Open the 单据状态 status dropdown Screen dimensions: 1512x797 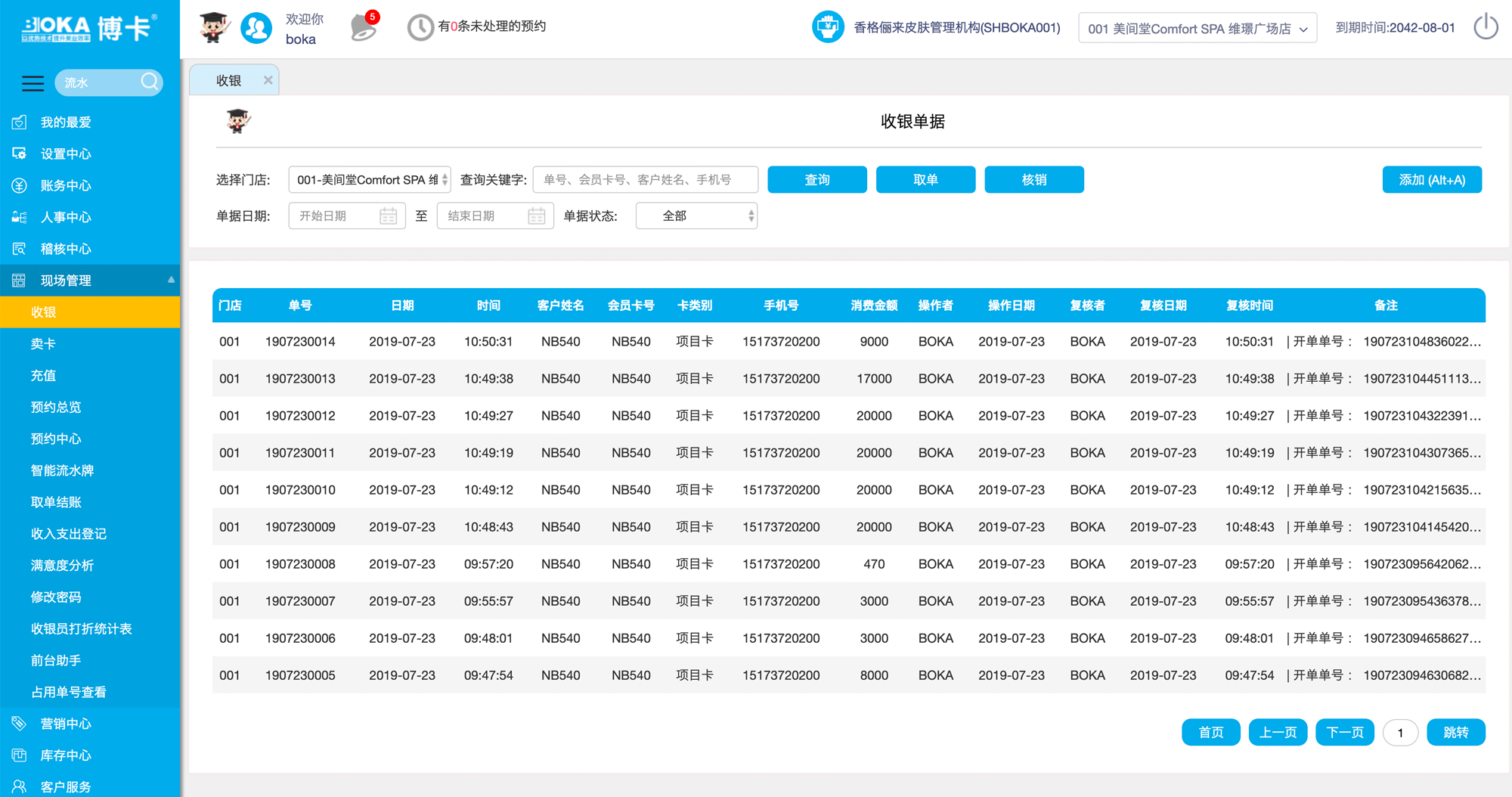[x=696, y=216]
